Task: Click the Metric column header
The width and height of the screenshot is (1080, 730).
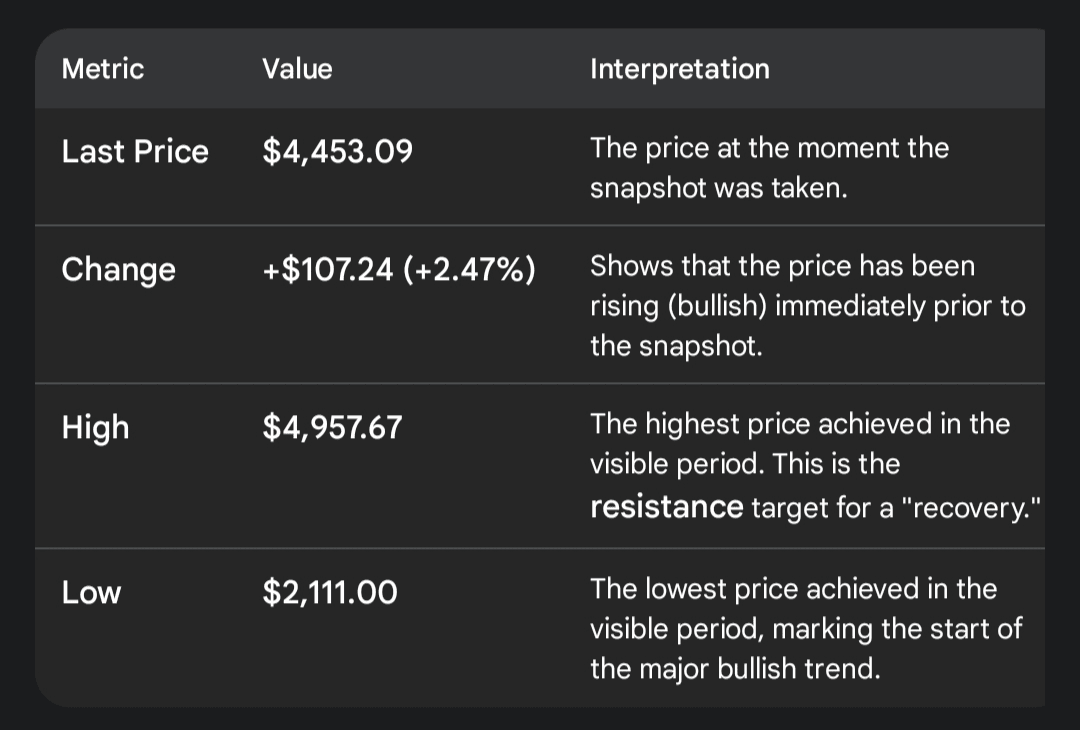Action: (x=102, y=69)
